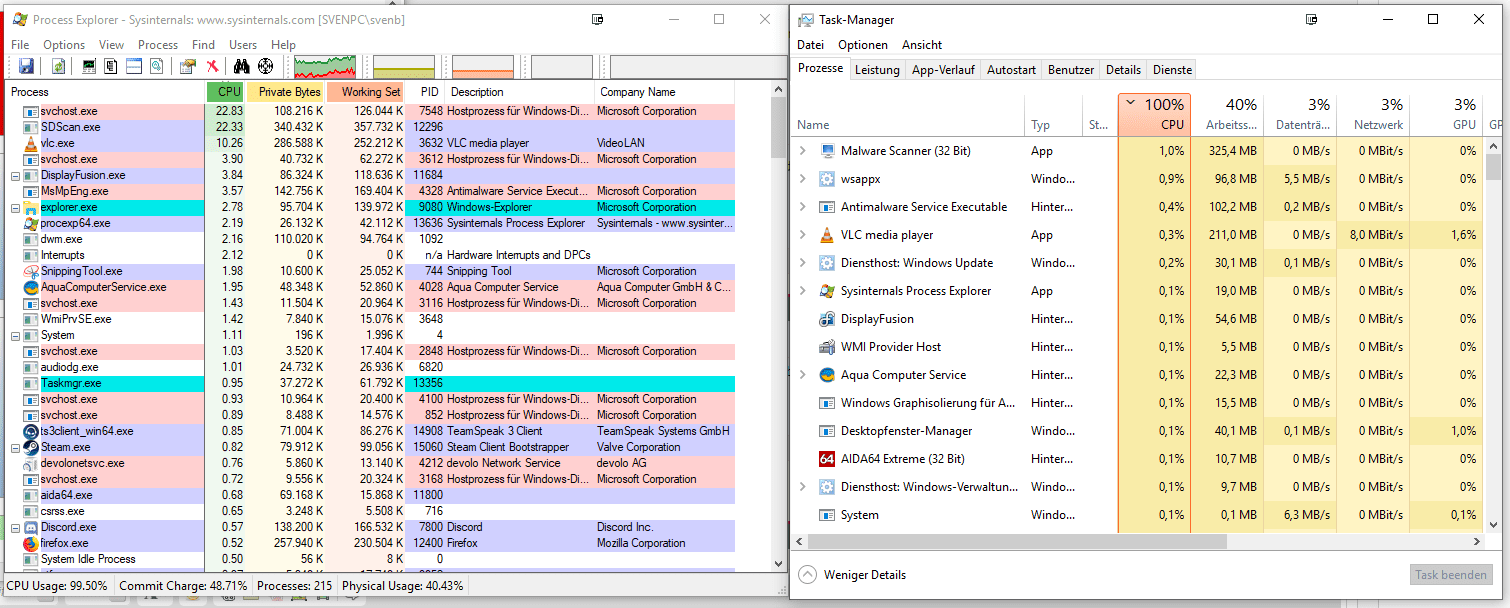Collapse the explorer.exe tree node

tap(15, 207)
